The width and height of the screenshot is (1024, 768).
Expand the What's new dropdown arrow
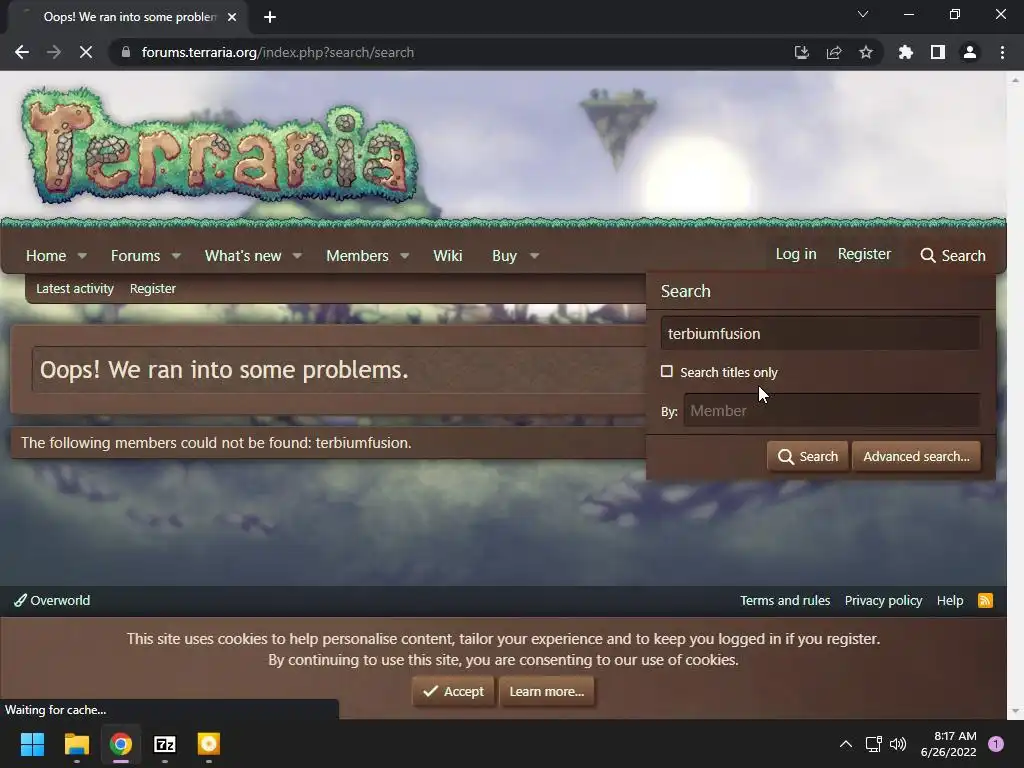click(297, 255)
